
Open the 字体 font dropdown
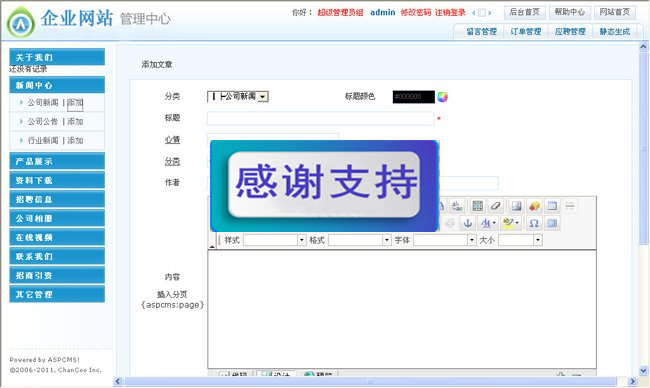[x=444, y=240]
